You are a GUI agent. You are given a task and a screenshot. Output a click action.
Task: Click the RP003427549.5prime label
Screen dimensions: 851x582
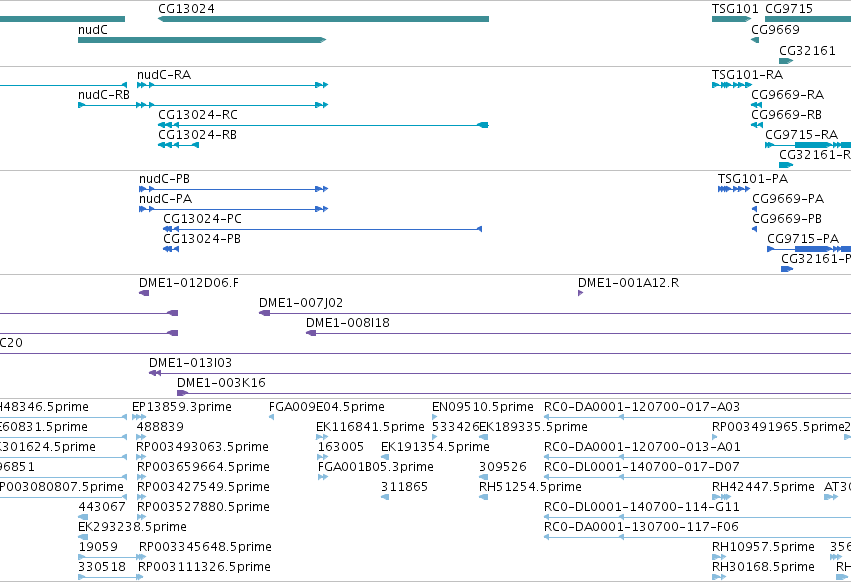click(203, 487)
